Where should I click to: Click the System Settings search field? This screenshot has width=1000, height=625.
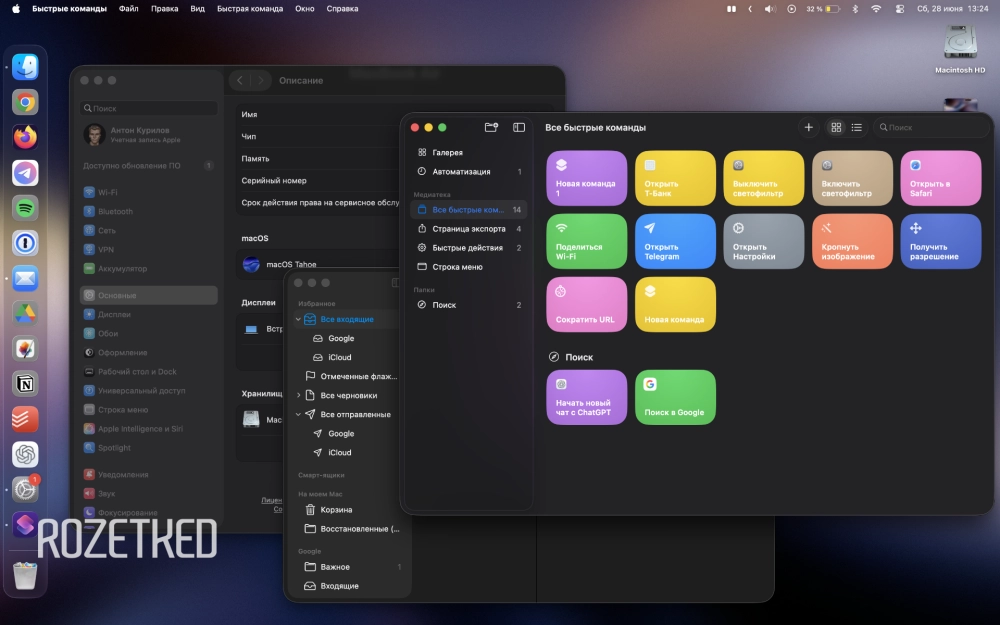pos(149,108)
